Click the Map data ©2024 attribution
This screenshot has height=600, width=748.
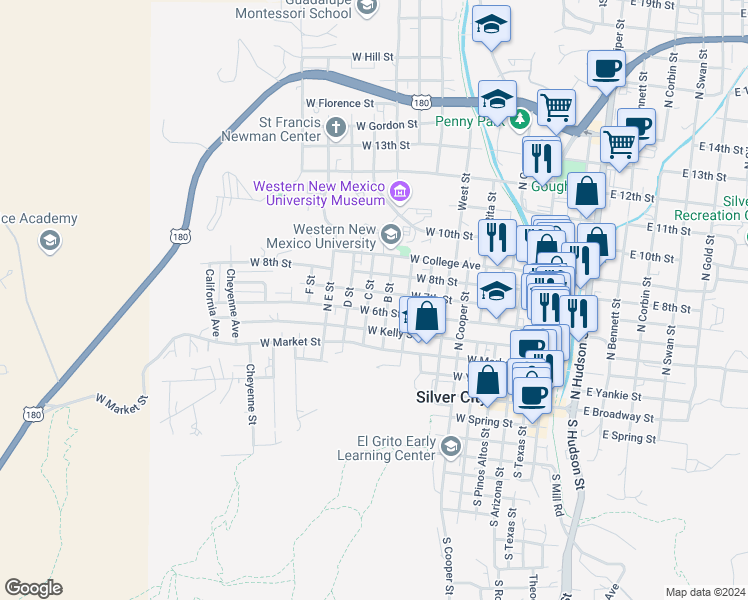(x=705, y=592)
